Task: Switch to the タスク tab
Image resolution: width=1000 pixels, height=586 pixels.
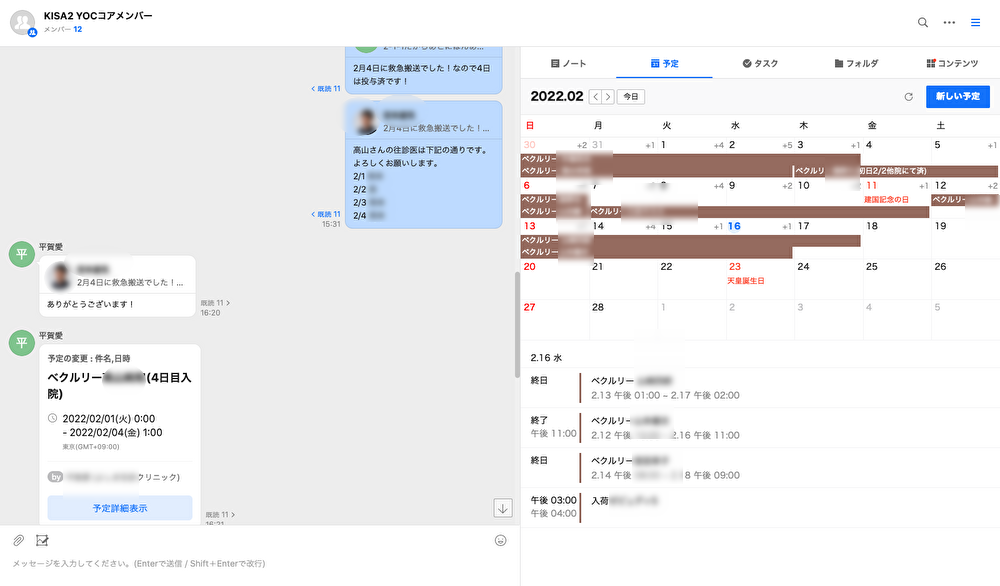Action: tap(760, 63)
